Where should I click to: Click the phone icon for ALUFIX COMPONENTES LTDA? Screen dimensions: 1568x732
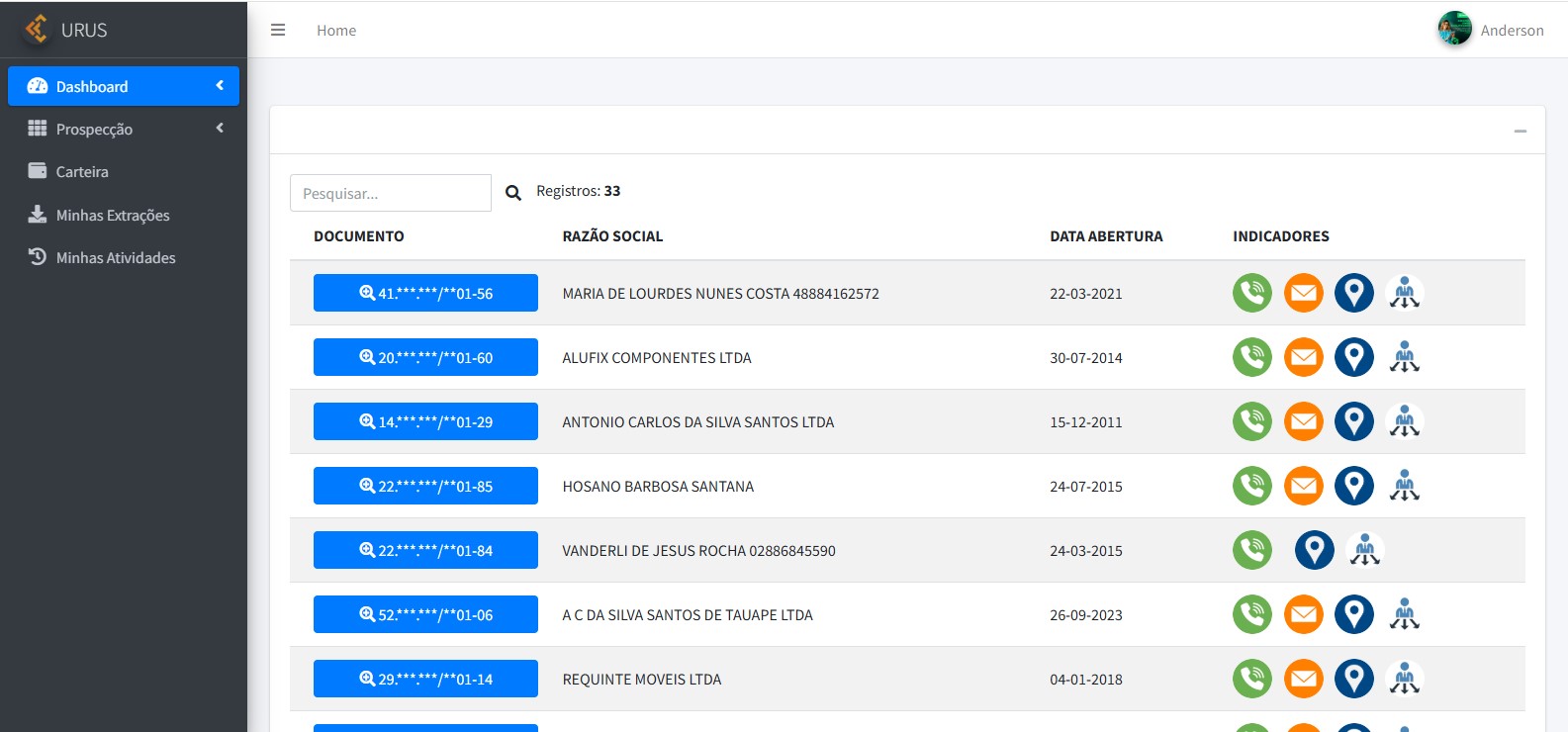tap(1251, 357)
